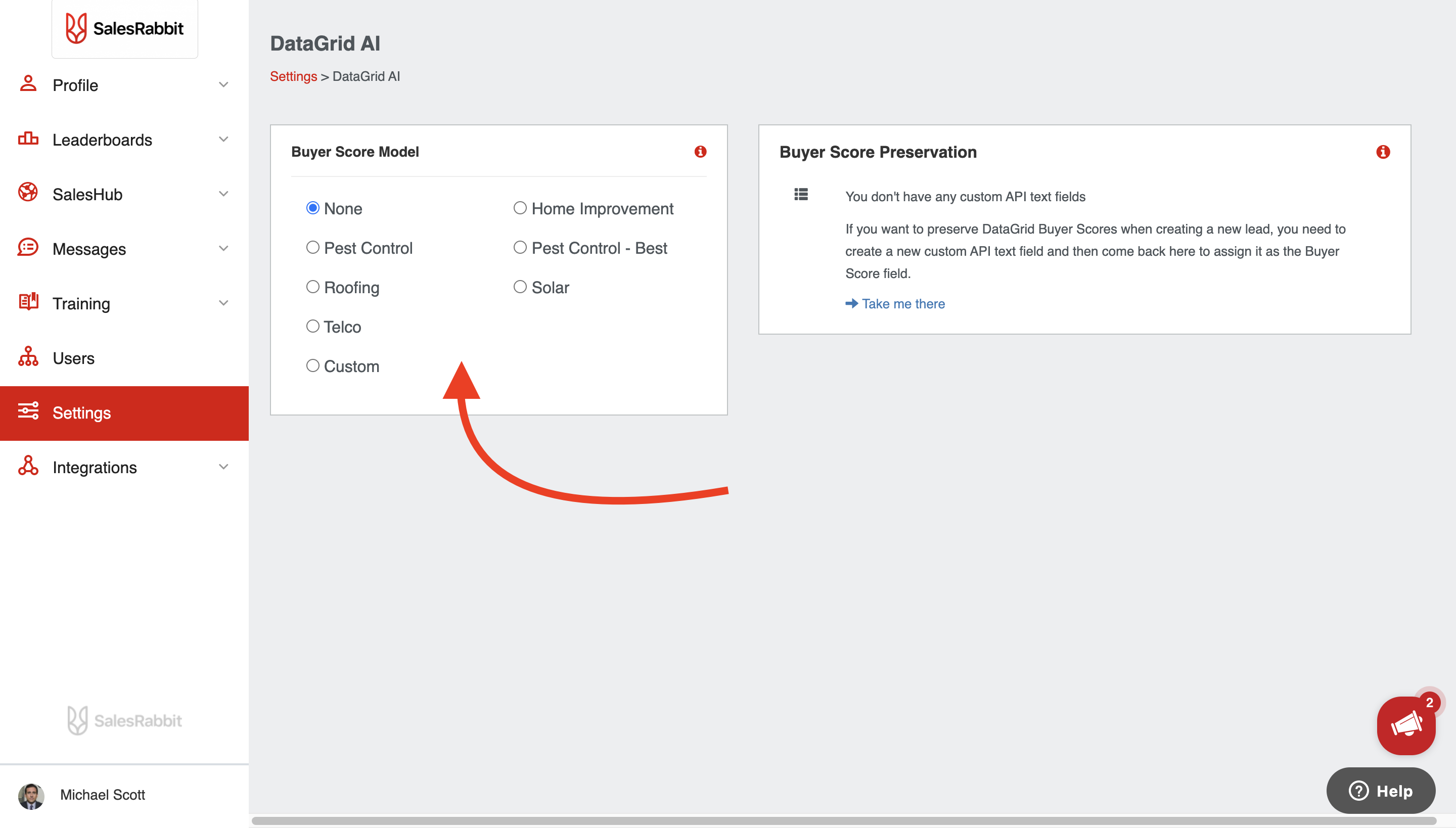Click the Settings sliders icon
This screenshot has width=1456, height=828.
28,411
